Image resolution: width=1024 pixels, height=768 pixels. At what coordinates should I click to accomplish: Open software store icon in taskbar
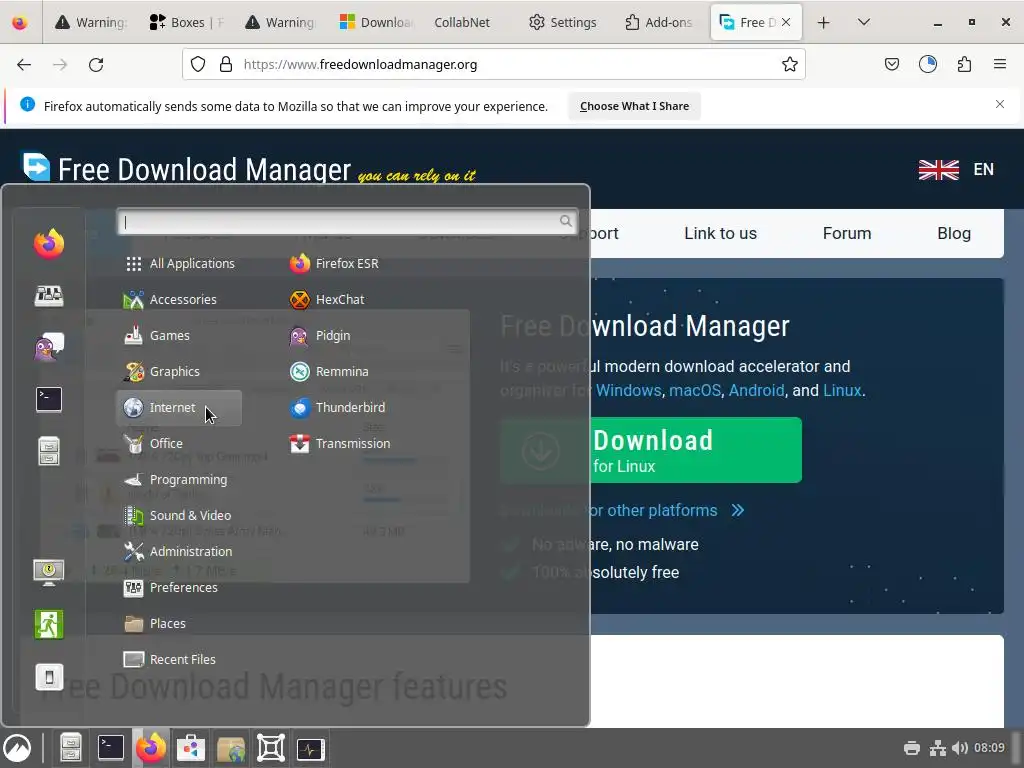pyautogui.click(x=191, y=748)
